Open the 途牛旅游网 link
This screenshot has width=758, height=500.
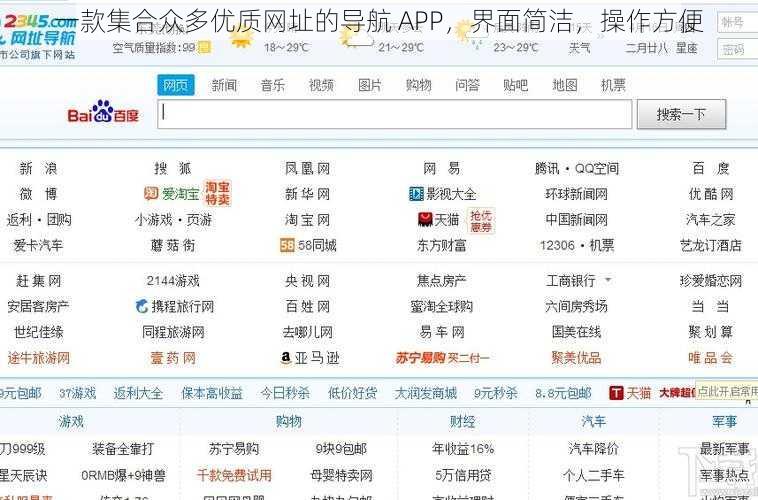pyautogui.click(x=39, y=358)
